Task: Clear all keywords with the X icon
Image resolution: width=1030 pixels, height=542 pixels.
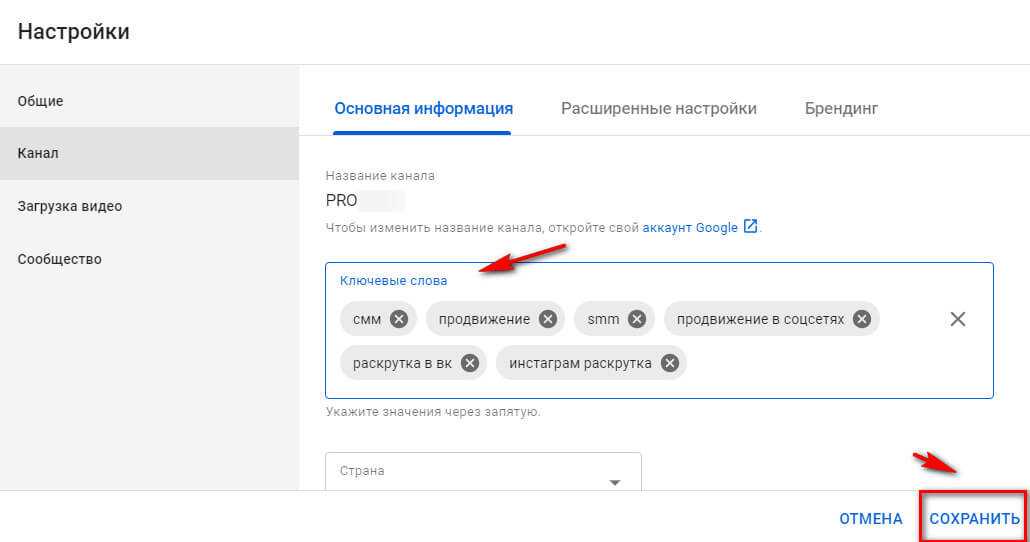Action: (958, 319)
